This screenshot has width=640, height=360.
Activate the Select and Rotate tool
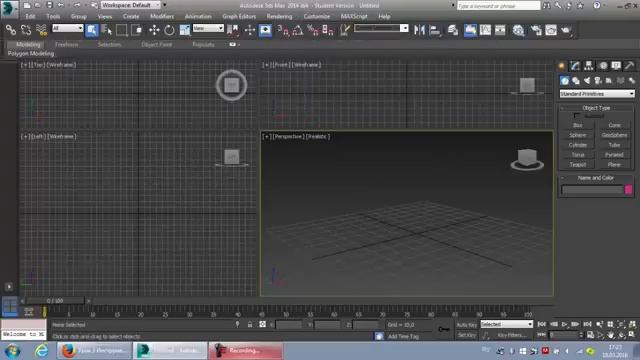click(x=169, y=30)
